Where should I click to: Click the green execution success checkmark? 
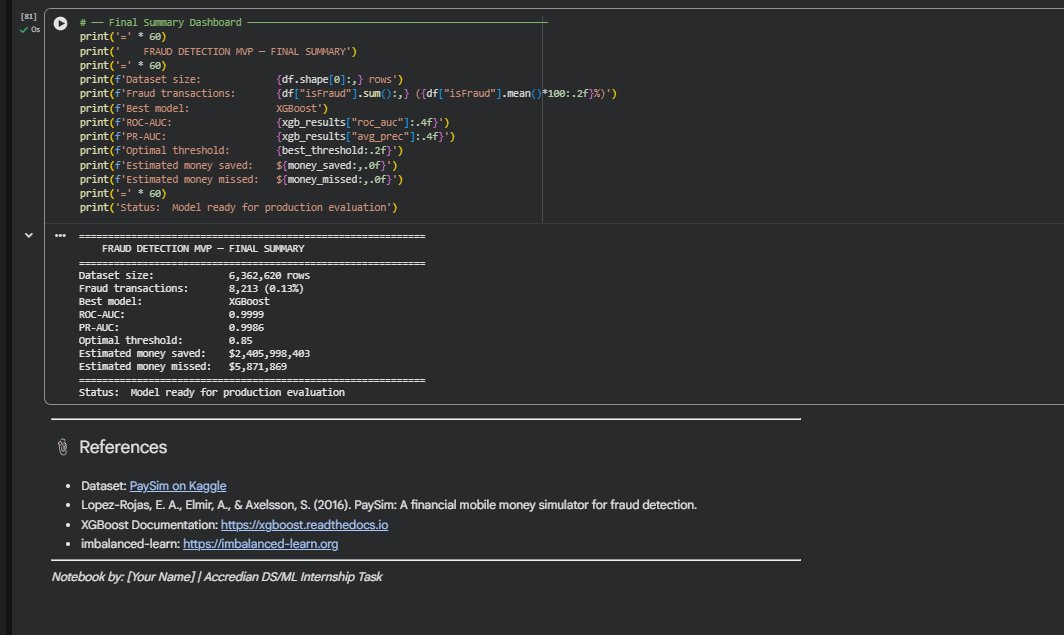click(24, 30)
